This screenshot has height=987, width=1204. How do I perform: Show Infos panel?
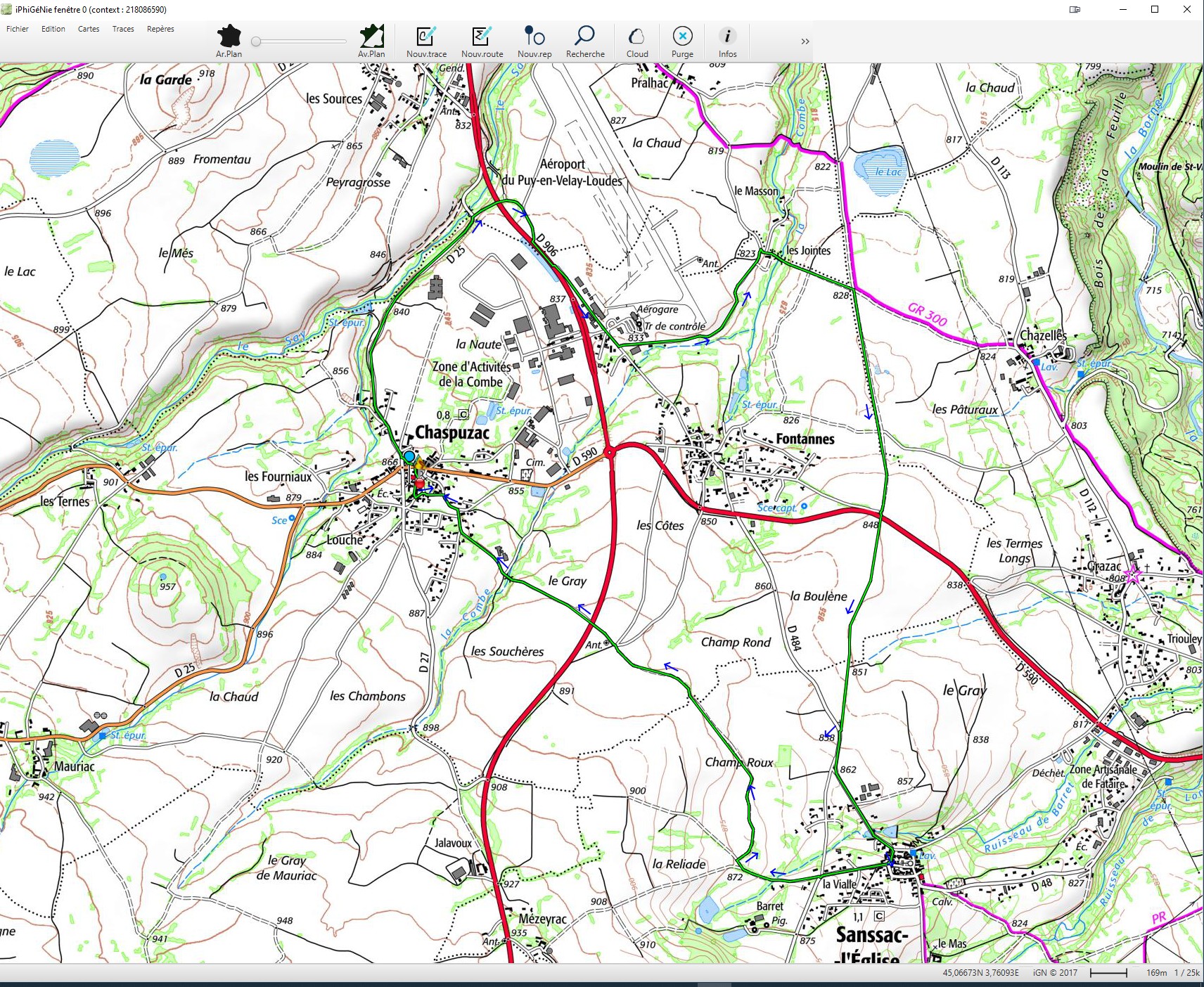727,37
